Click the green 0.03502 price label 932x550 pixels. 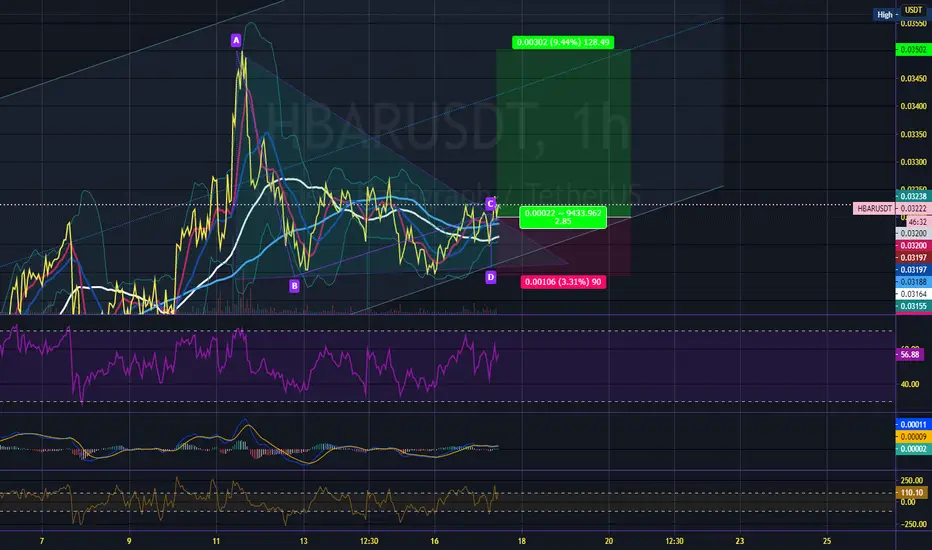(913, 49)
